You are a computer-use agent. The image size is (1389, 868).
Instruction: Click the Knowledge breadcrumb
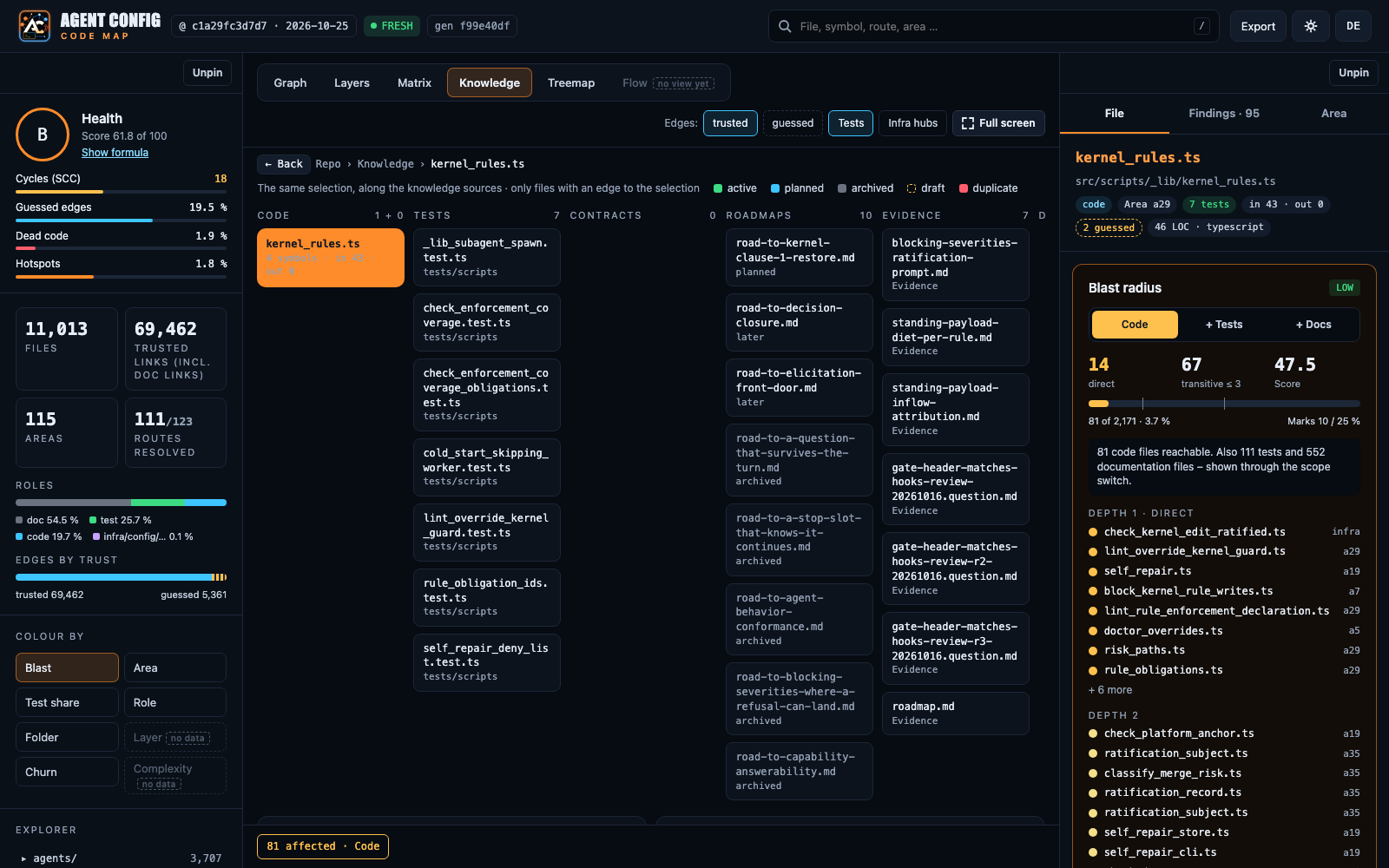point(385,164)
